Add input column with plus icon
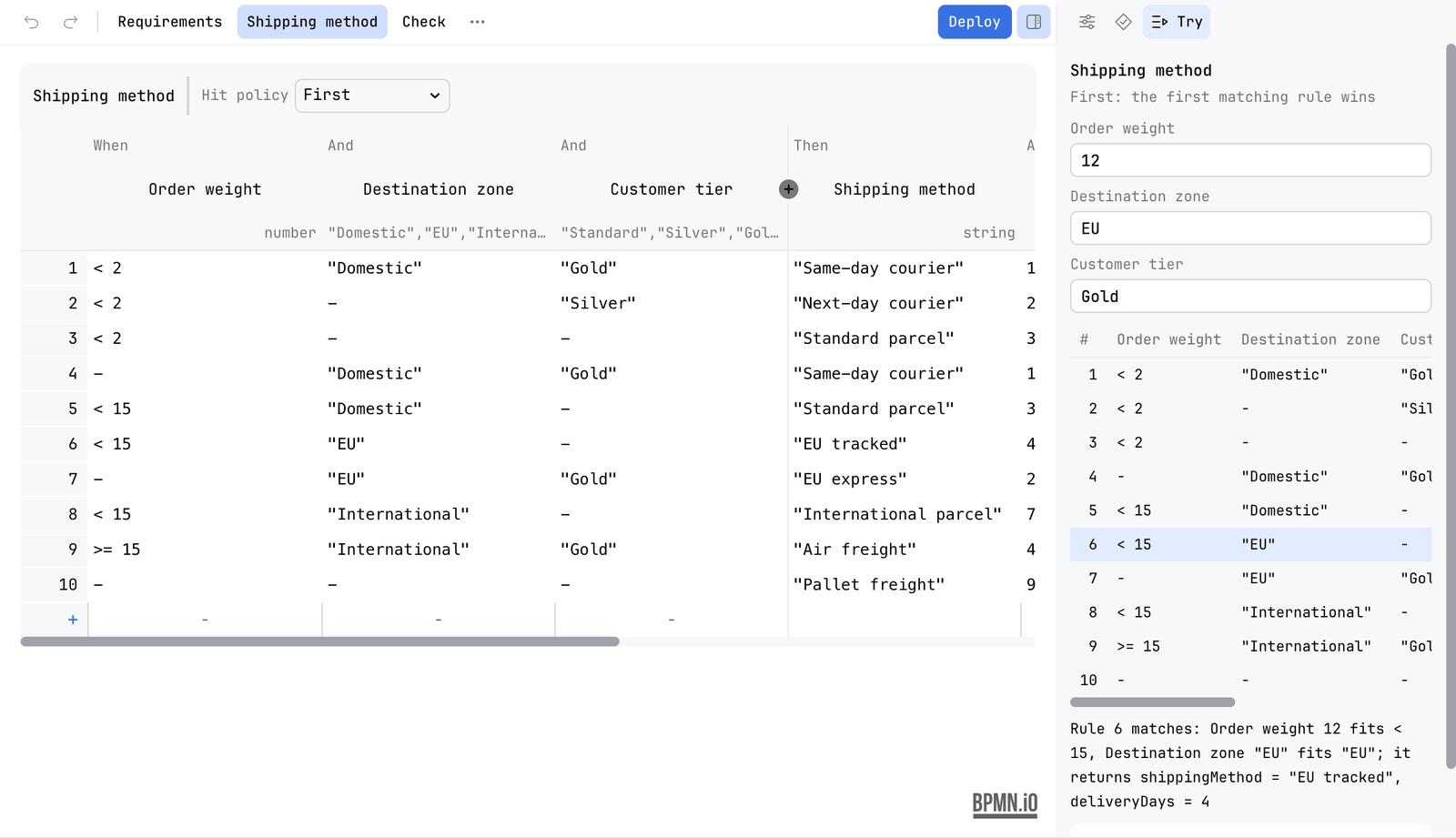 [x=789, y=189]
